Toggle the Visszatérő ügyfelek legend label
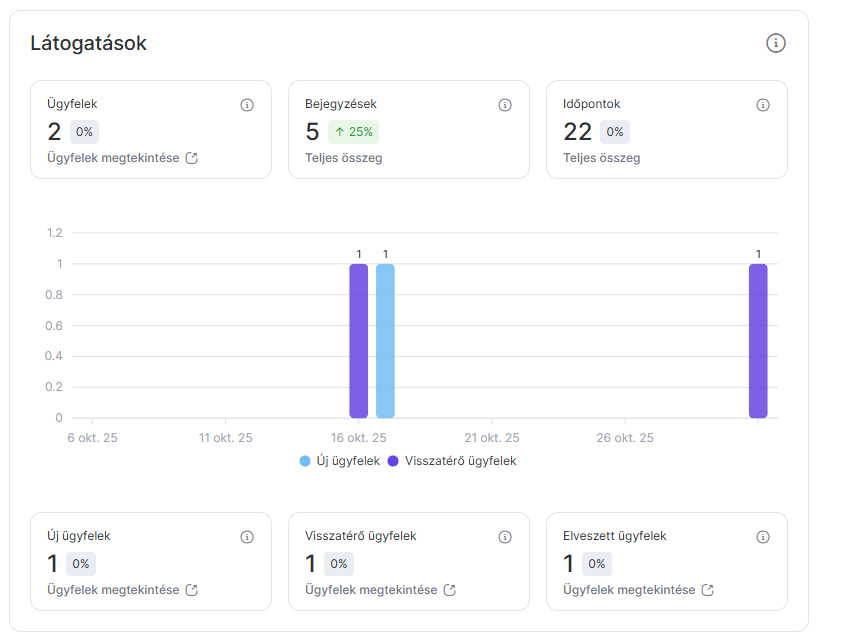 460,461
